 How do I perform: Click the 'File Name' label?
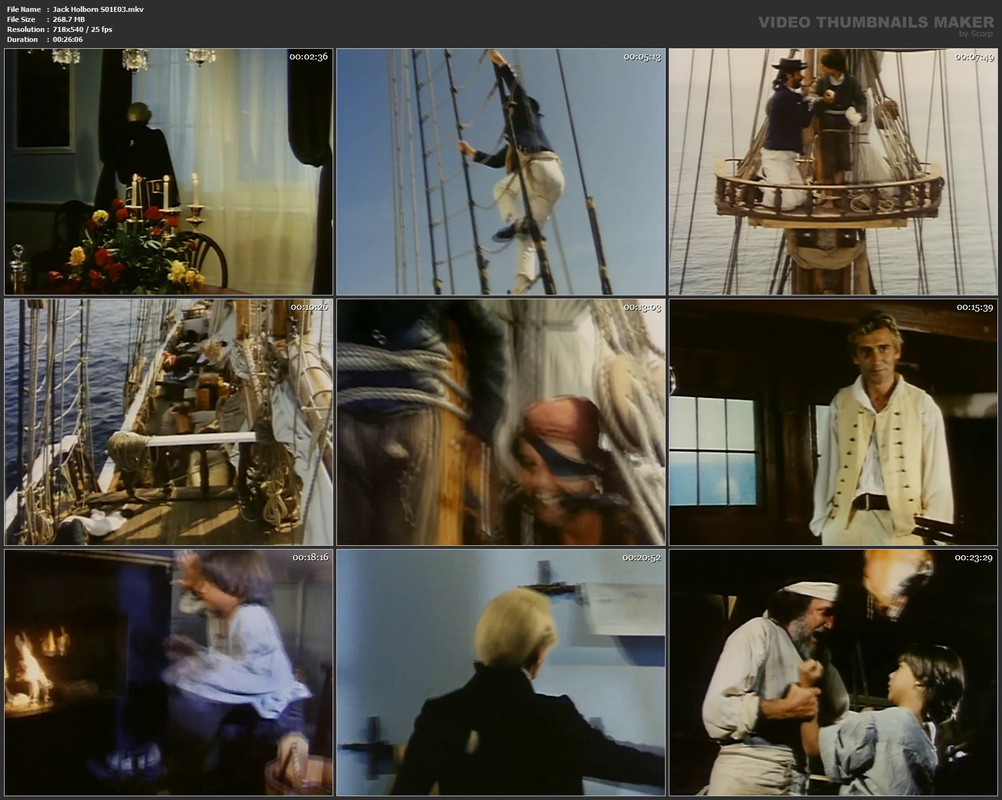coord(24,10)
